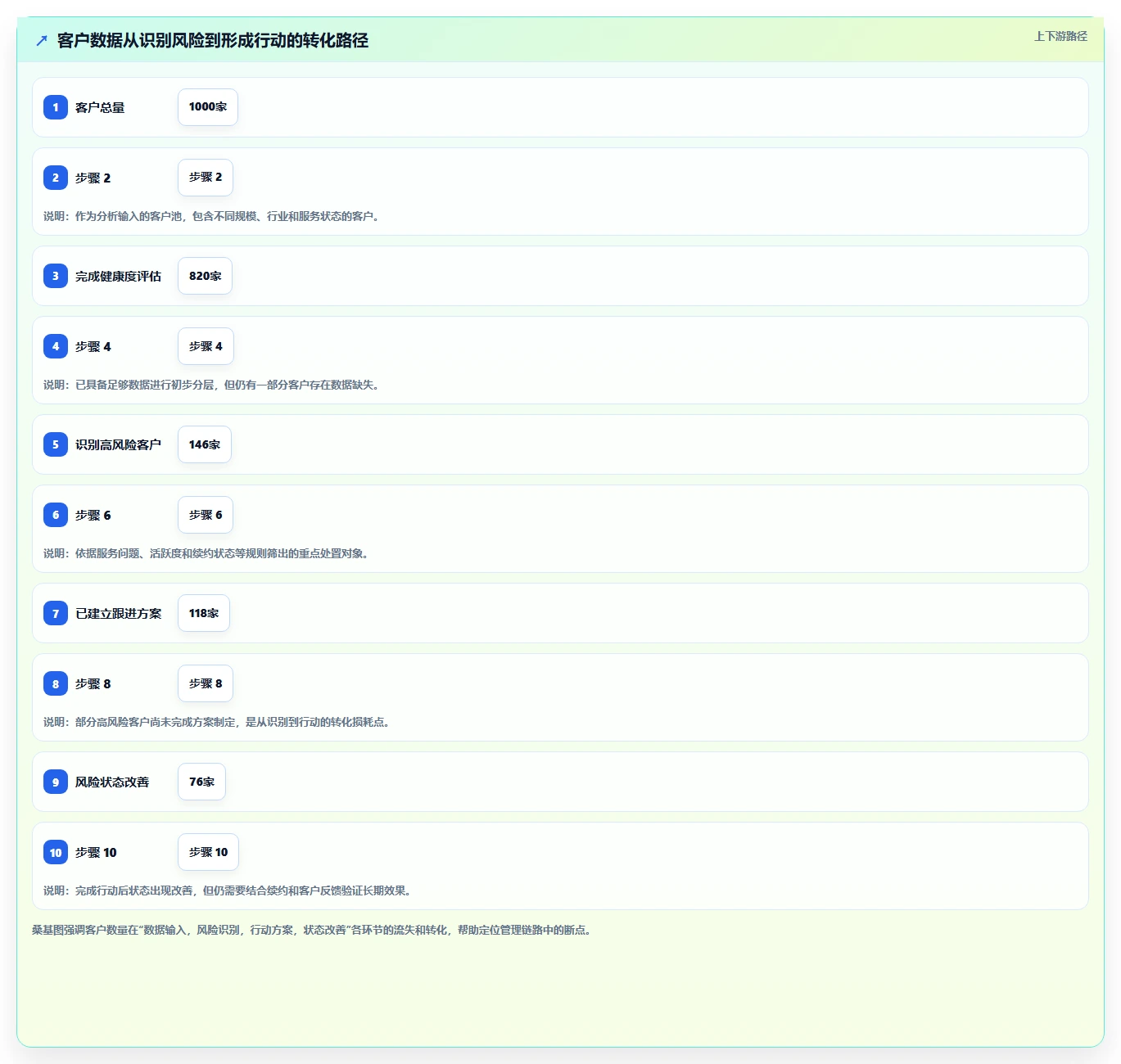Click the step 10 number badge
The width and height of the screenshot is (1121, 1064).
click(x=56, y=852)
